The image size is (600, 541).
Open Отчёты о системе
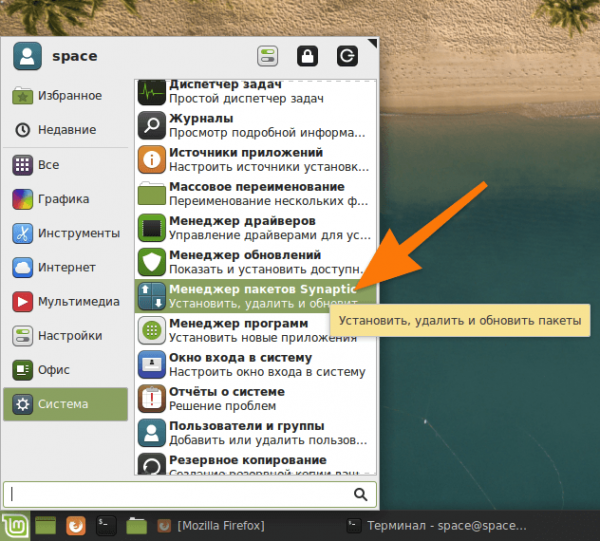(x=256, y=399)
